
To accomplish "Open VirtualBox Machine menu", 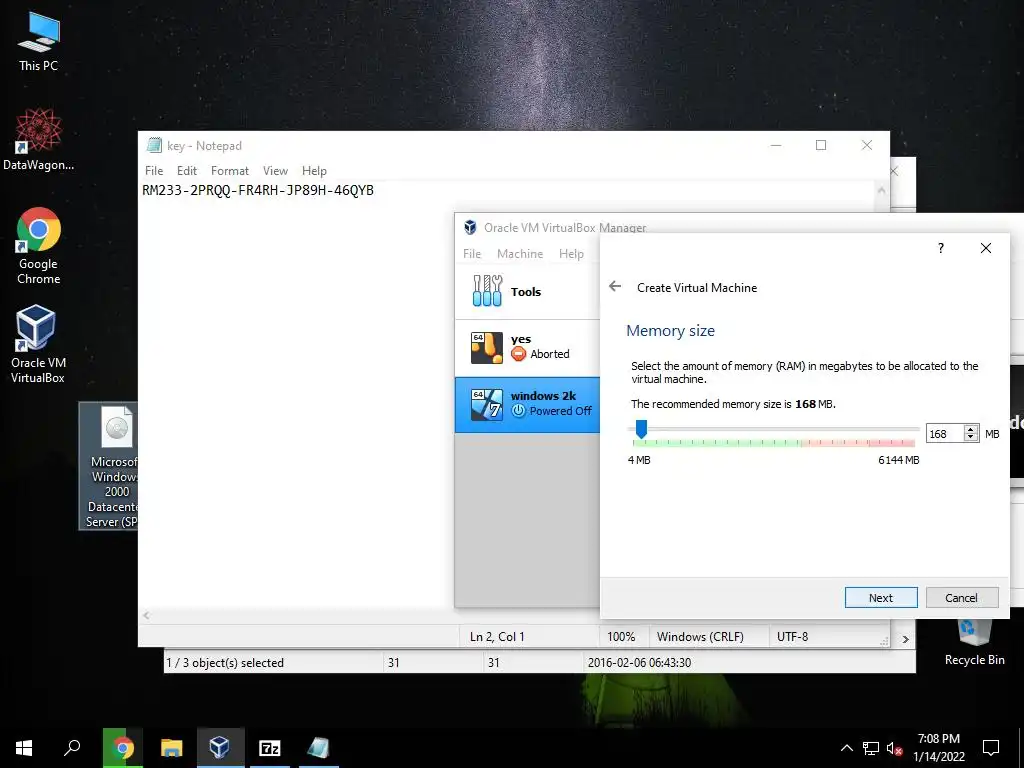I will (520, 254).
